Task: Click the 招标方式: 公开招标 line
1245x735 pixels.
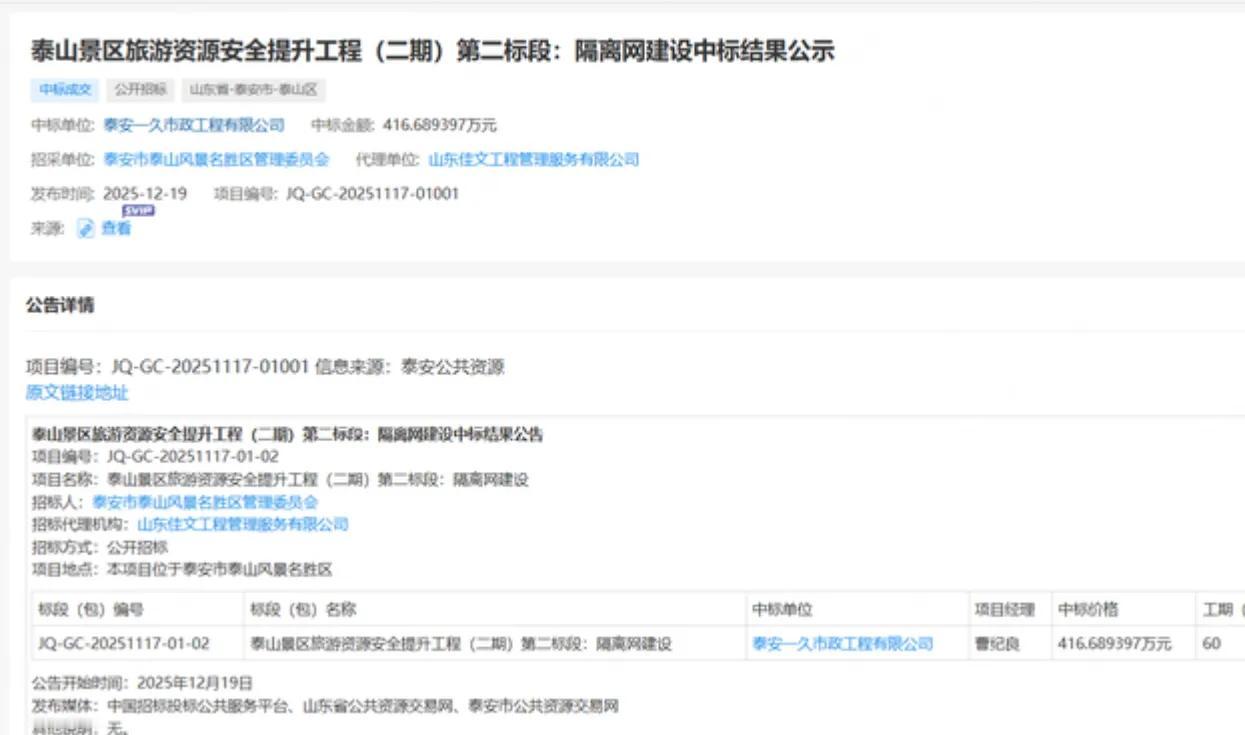Action: point(100,547)
